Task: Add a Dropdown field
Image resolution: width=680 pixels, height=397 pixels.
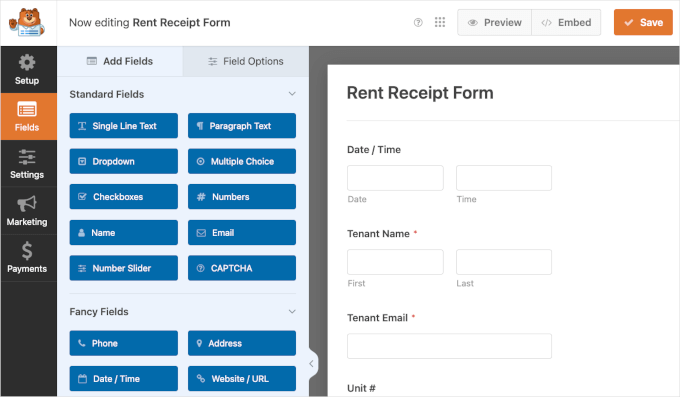Action: [124, 161]
